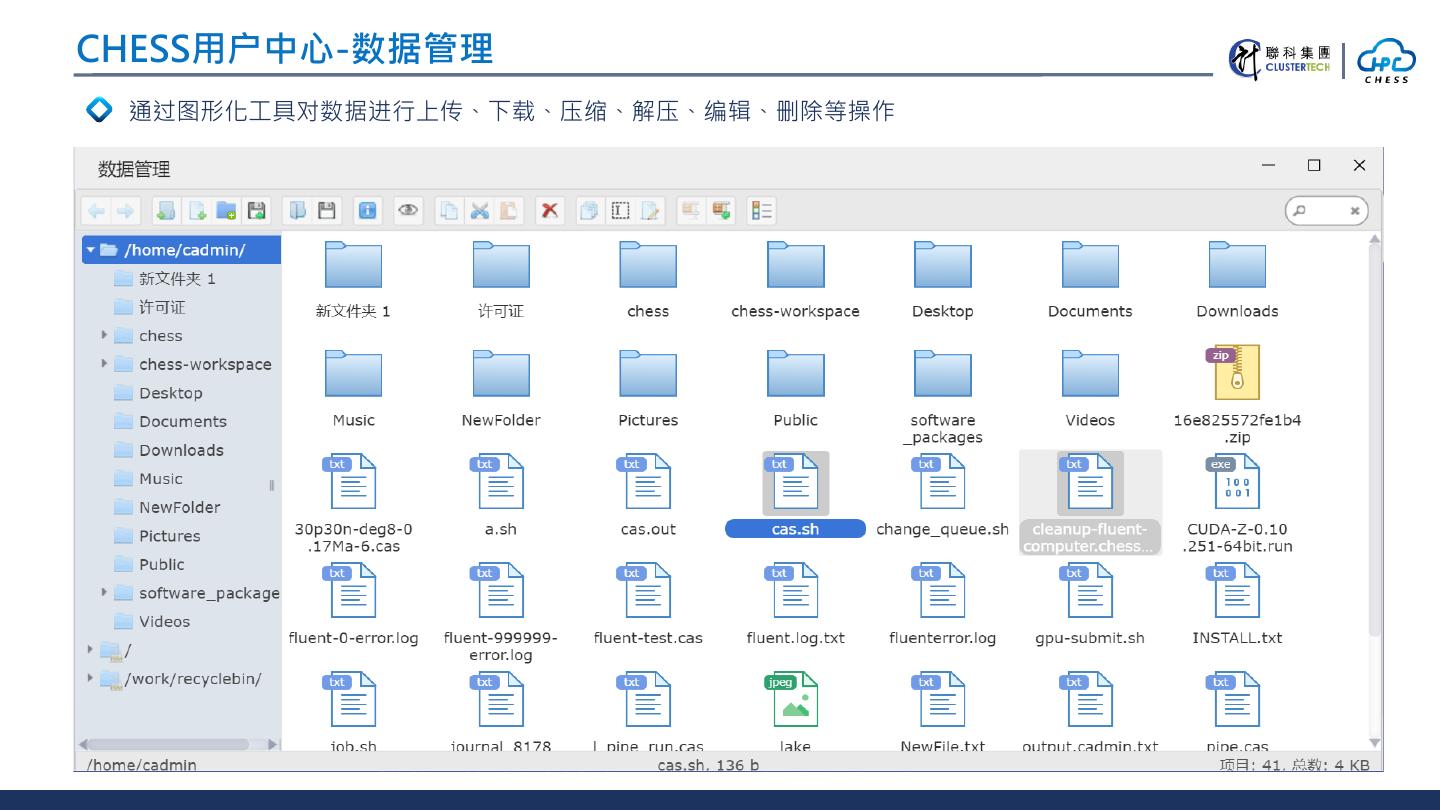Expand the chess-workspace tree folder
This screenshot has height=810, width=1440.
click(105, 364)
